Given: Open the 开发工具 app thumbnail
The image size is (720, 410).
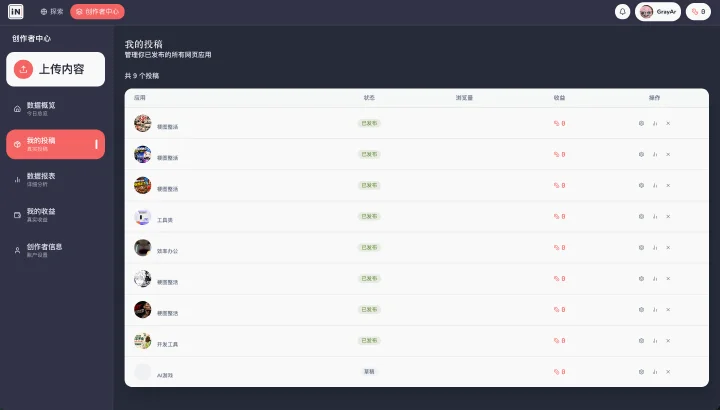Looking at the screenshot, I should (x=142, y=341).
